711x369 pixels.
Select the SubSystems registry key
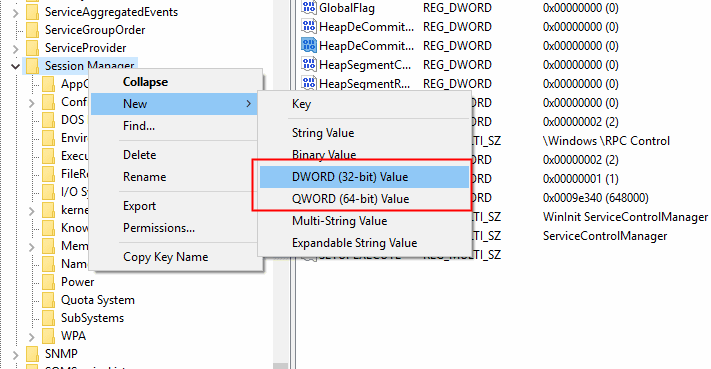click(x=92, y=318)
